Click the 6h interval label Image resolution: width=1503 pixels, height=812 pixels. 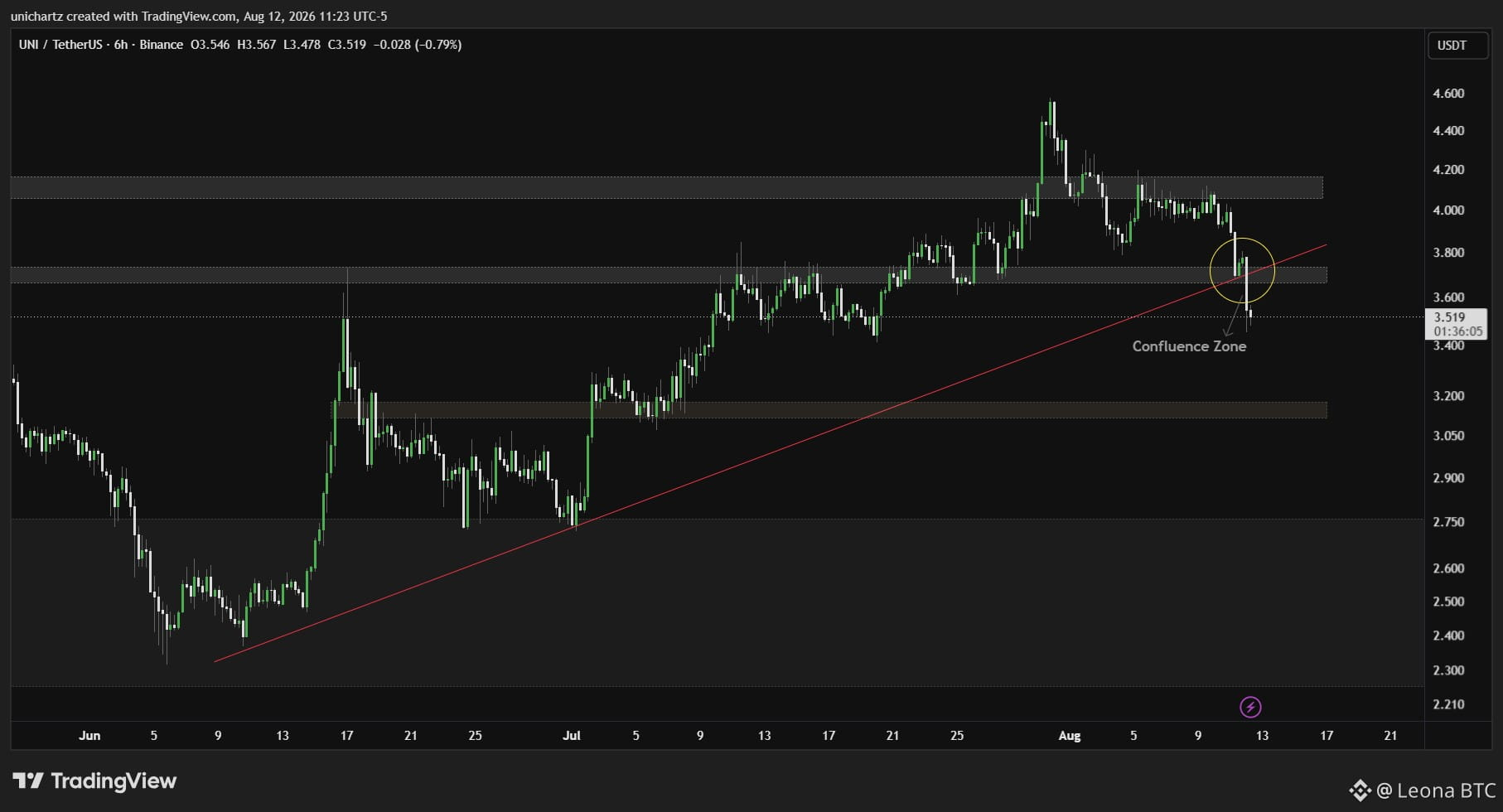[121, 45]
